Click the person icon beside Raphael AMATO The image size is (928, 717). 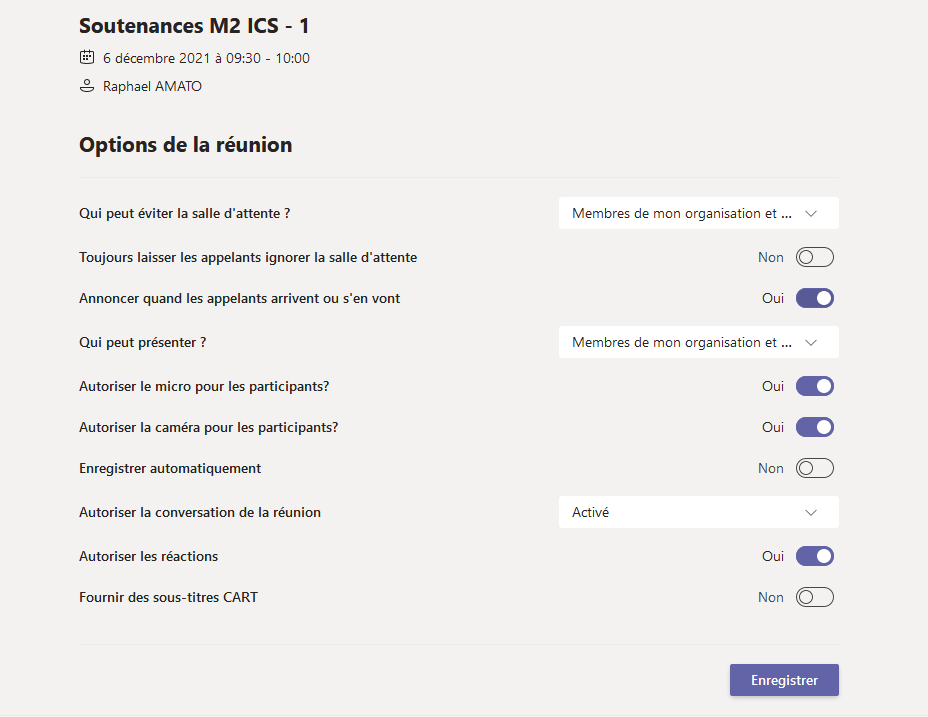(85, 86)
